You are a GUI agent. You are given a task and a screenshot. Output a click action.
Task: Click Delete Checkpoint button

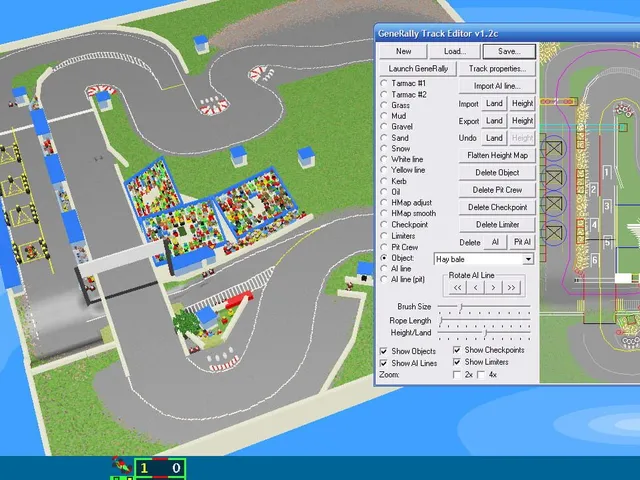click(497, 207)
